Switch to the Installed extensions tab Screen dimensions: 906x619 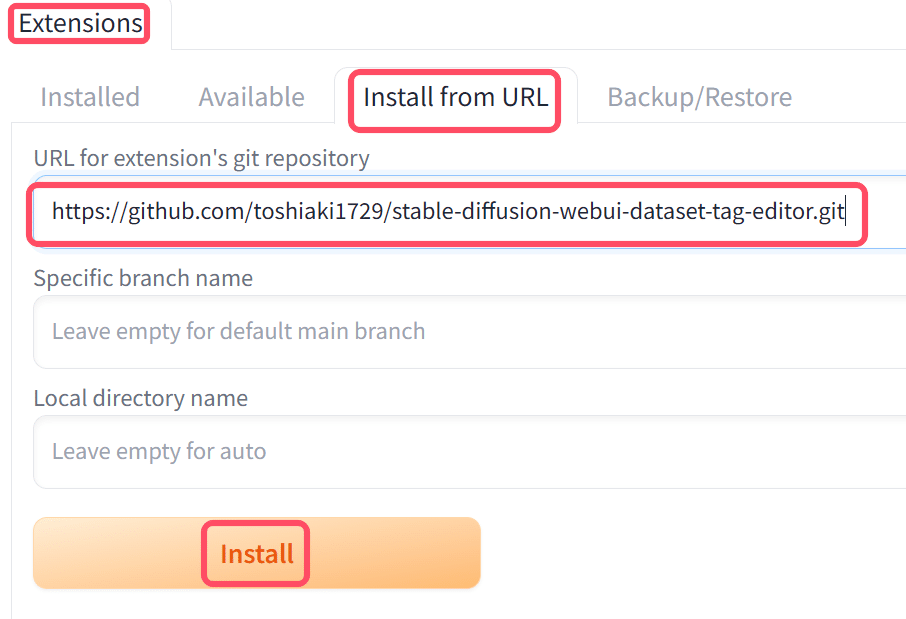pyautogui.click(x=89, y=96)
